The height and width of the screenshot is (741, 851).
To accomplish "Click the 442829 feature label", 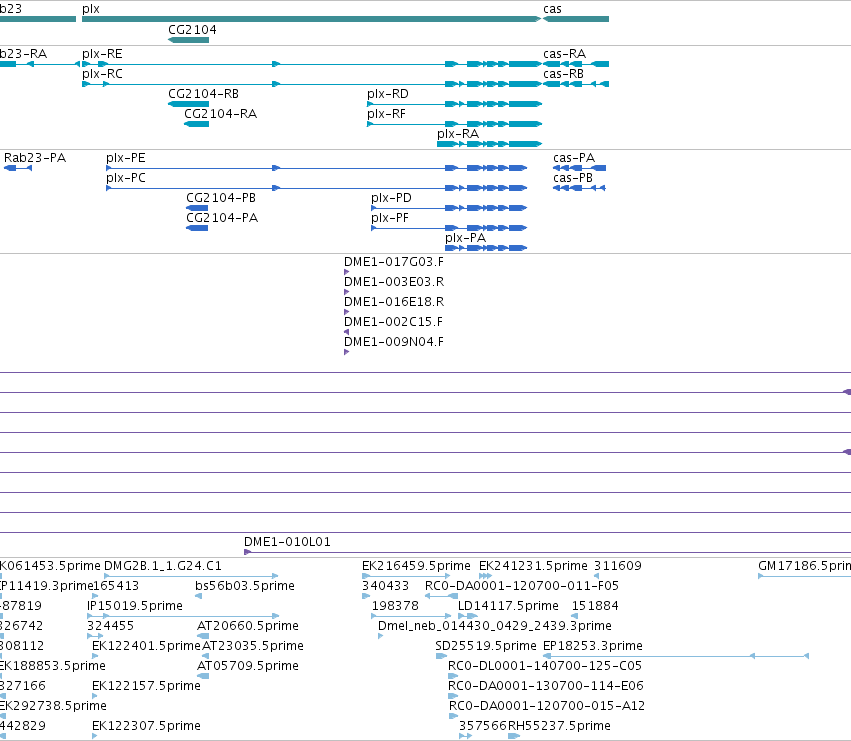I will (x=23, y=726).
